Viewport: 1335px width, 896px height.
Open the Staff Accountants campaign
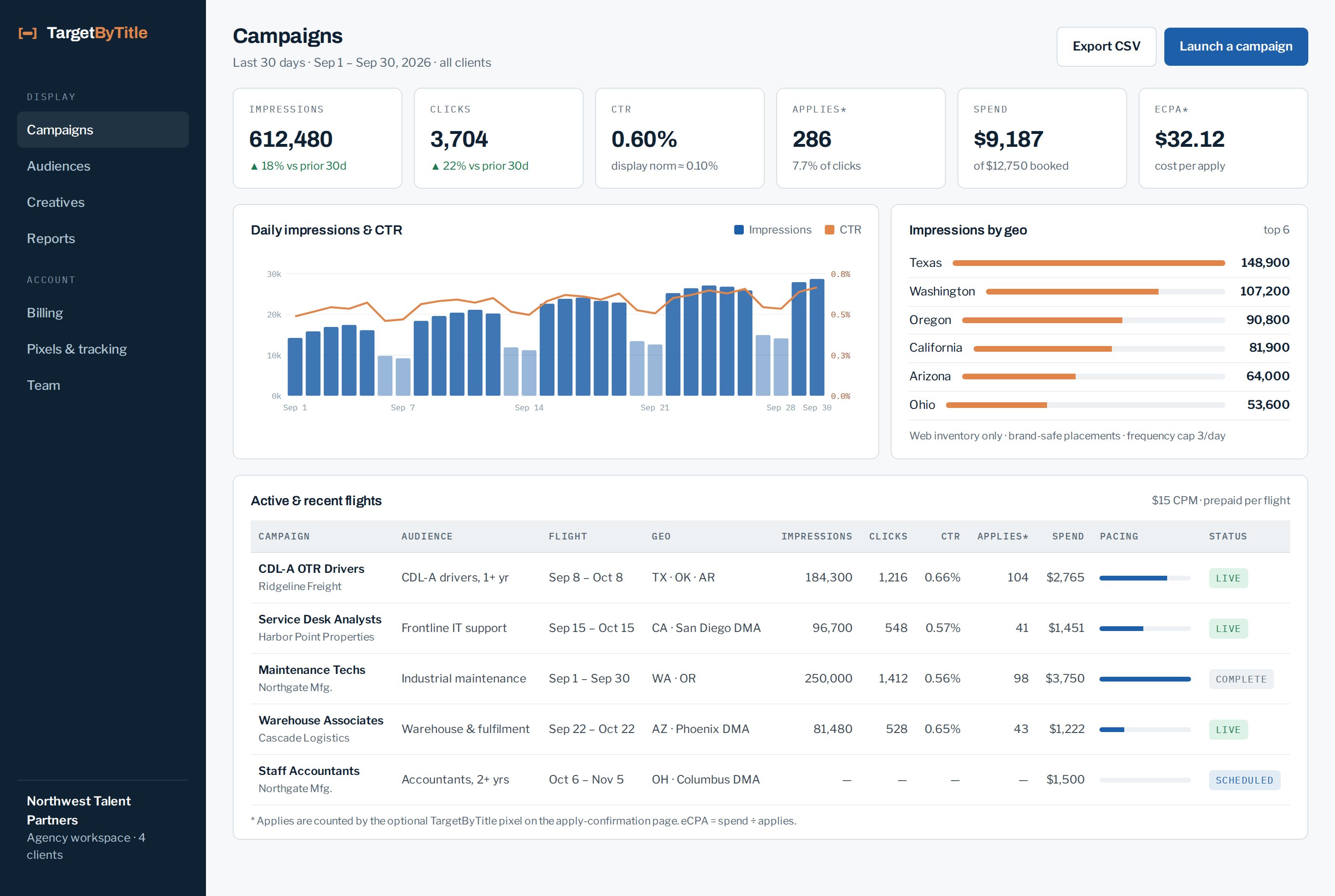308,771
